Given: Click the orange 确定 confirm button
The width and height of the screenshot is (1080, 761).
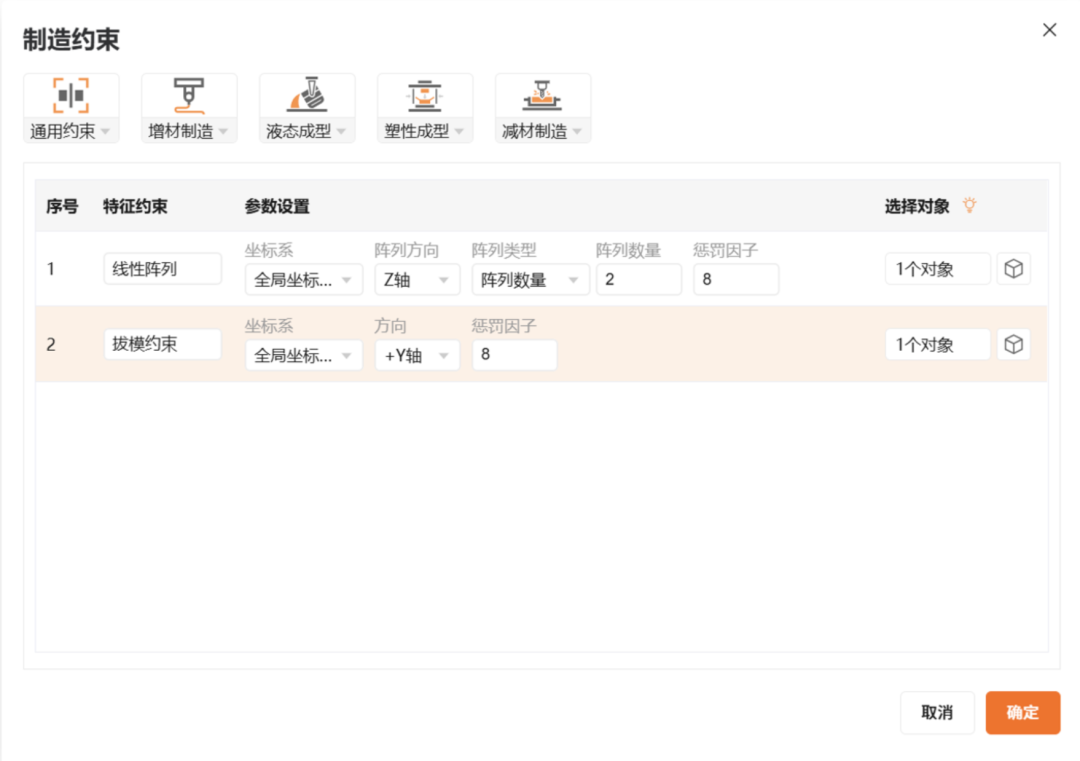Looking at the screenshot, I should pyautogui.click(x=1022, y=713).
